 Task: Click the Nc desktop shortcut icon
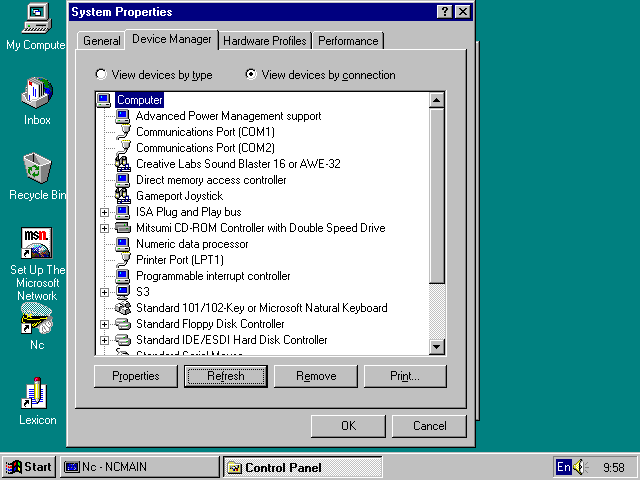(x=36, y=319)
